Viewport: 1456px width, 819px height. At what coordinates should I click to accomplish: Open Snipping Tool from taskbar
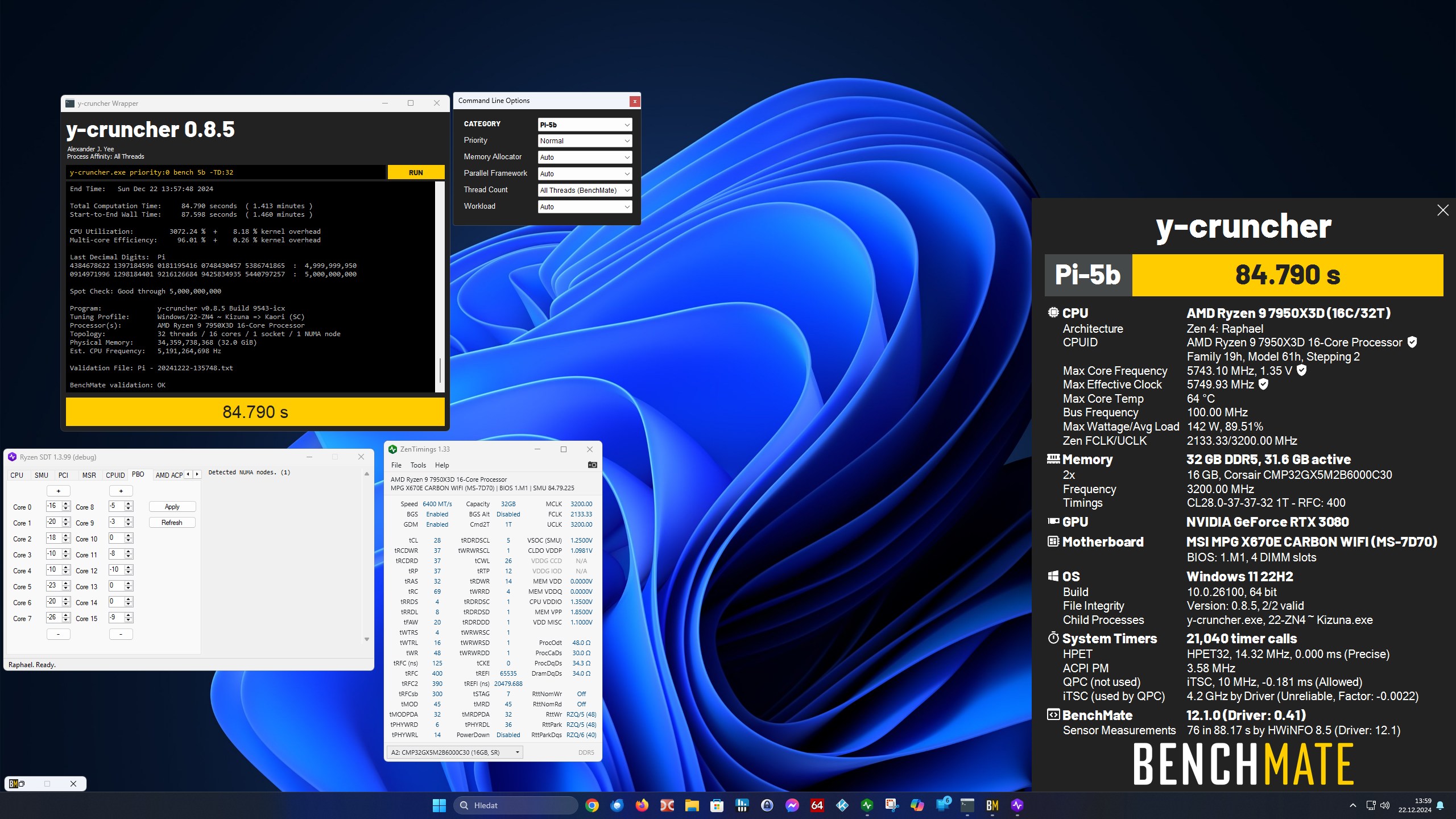[x=892, y=805]
